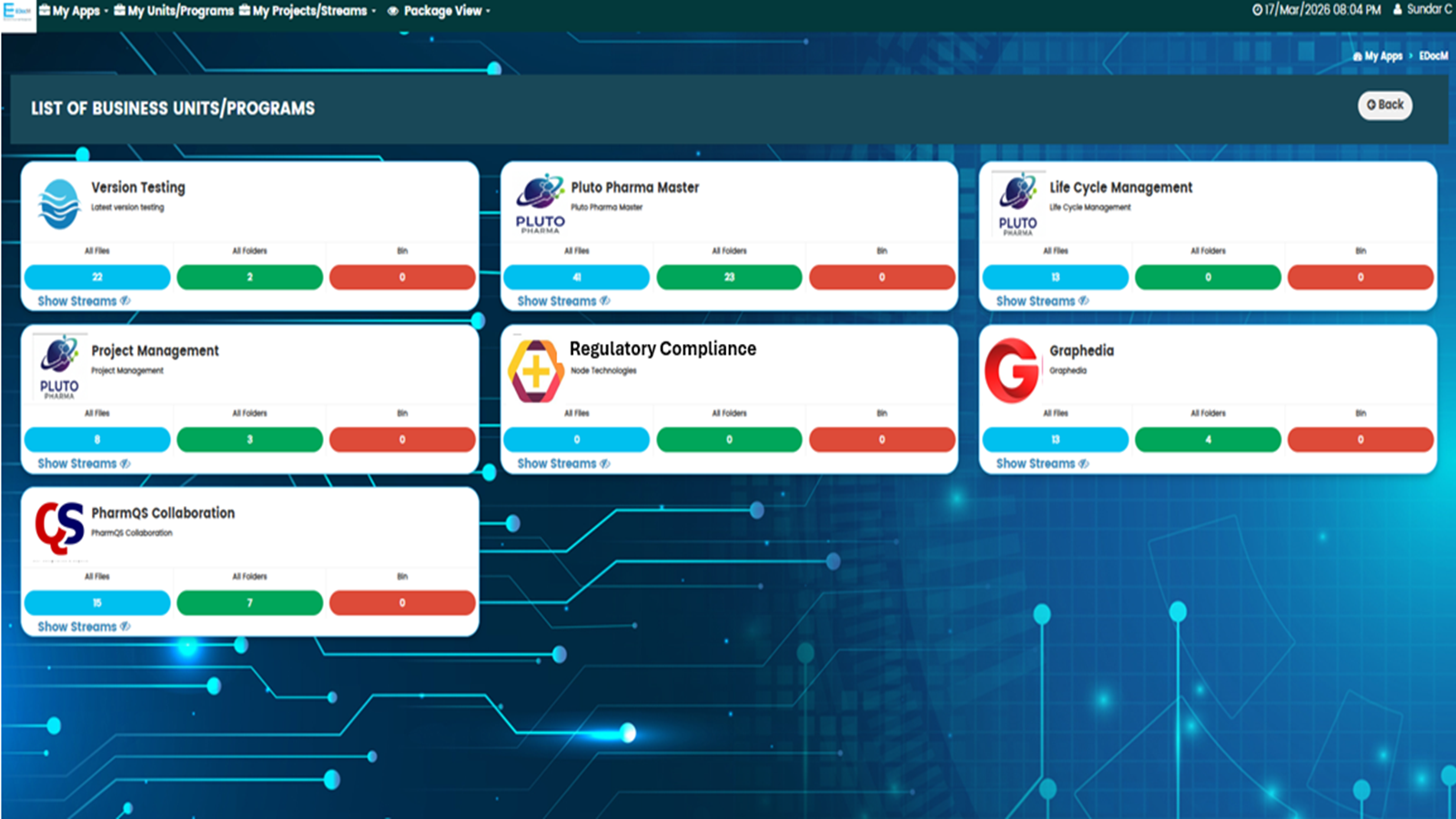This screenshot has width=1456, height=819.
Task: Click the Pluto Pharma Master logo
Action: pyautogui.click(x=540, y=203)
